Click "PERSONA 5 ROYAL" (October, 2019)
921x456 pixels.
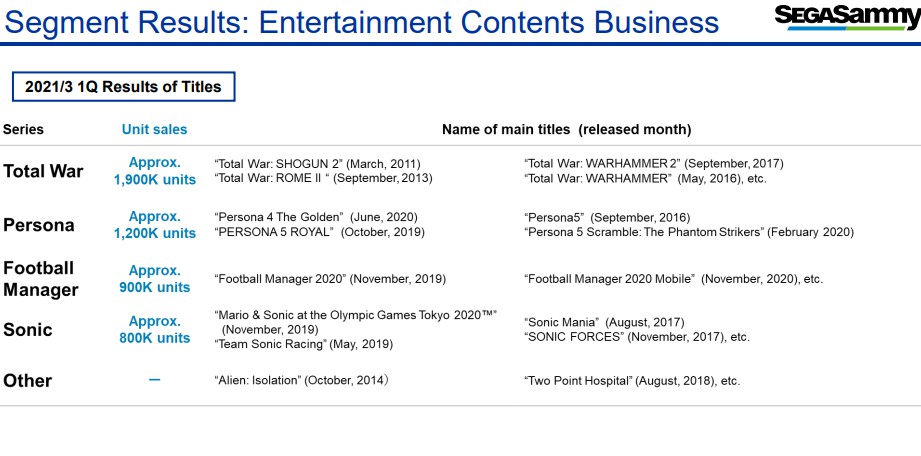tap(319, 232)
